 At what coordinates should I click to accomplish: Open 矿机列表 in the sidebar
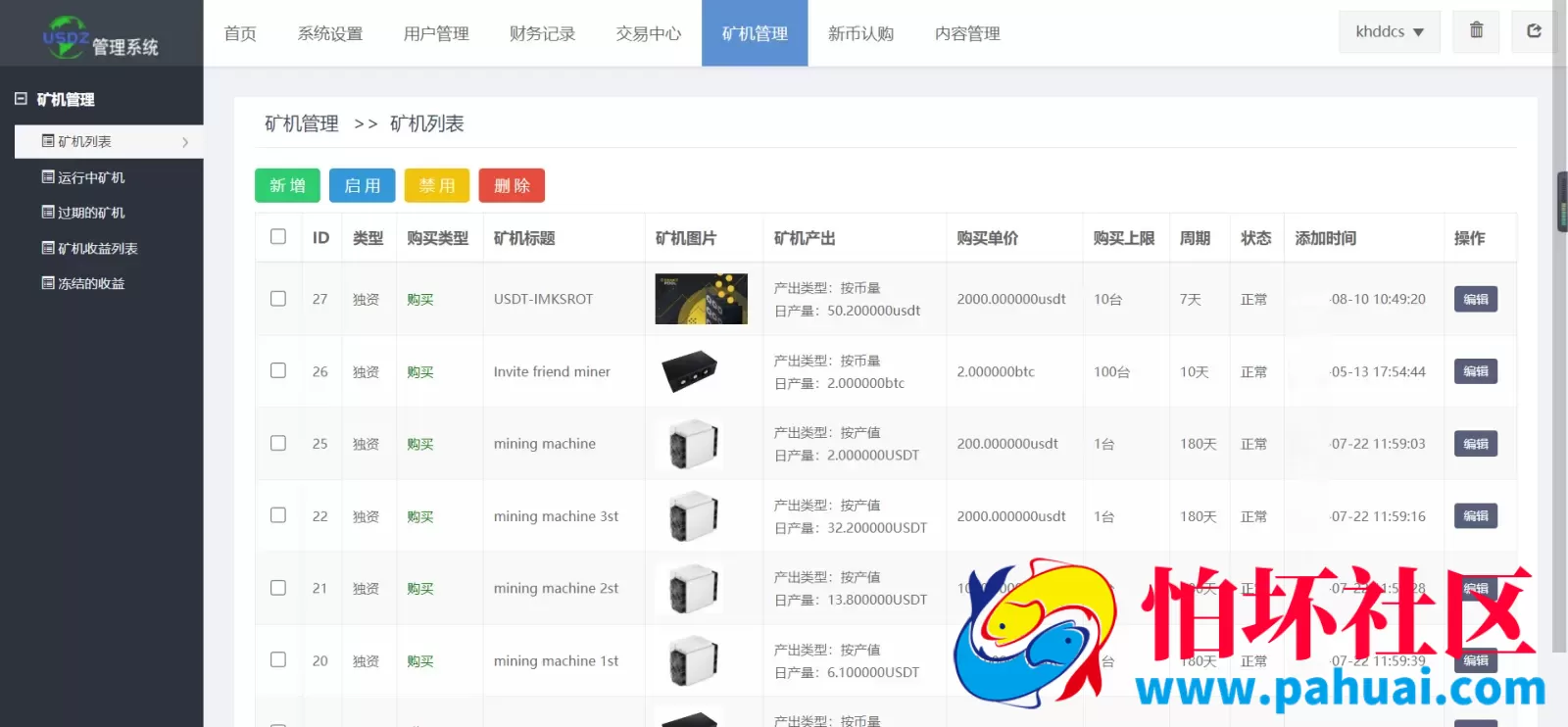109,141
